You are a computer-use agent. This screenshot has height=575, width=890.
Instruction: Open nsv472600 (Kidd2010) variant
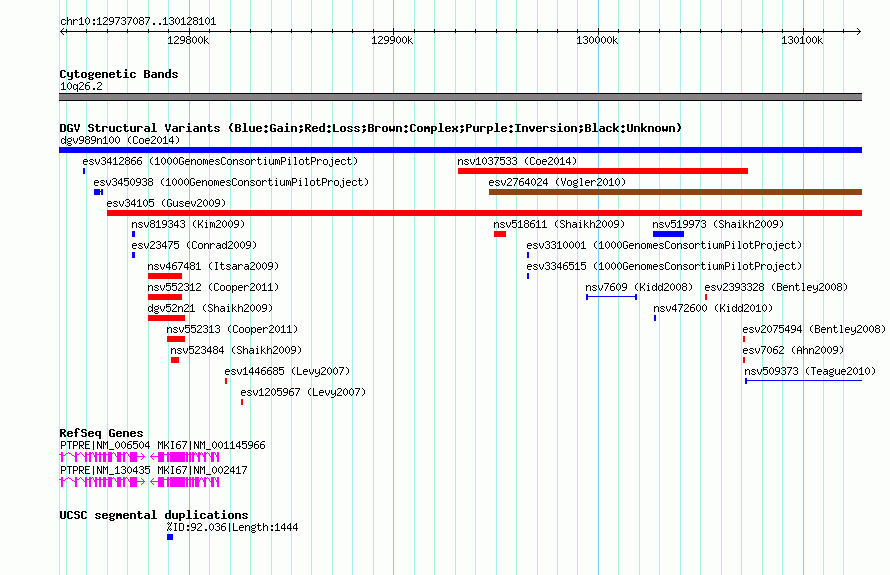[x=713, y=308]
